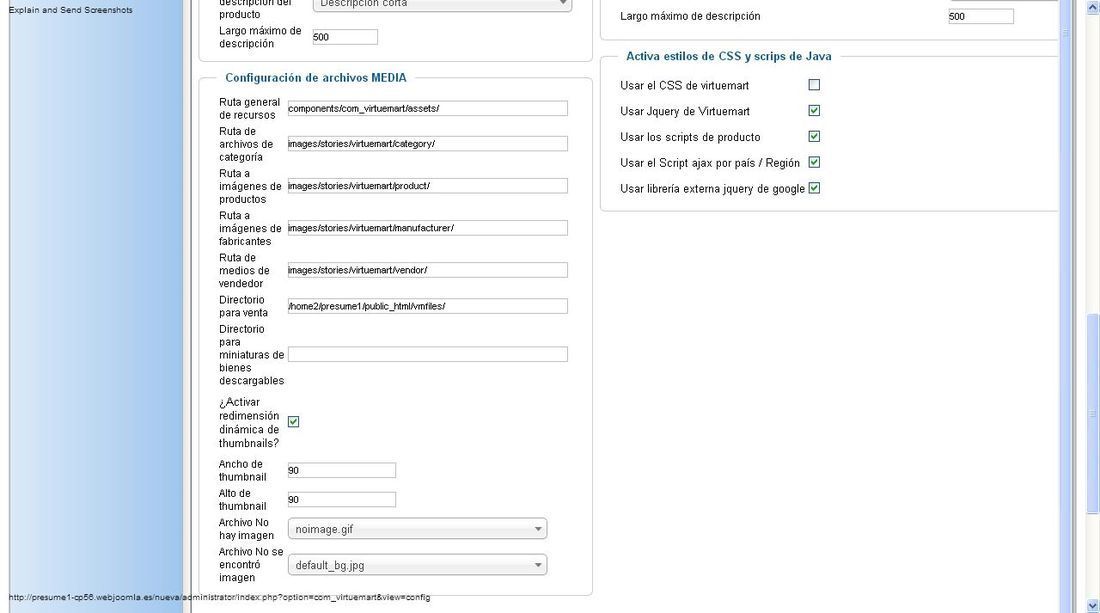Click the status bar URL text
The image size is (1100, 613).
tap(219, 598)
